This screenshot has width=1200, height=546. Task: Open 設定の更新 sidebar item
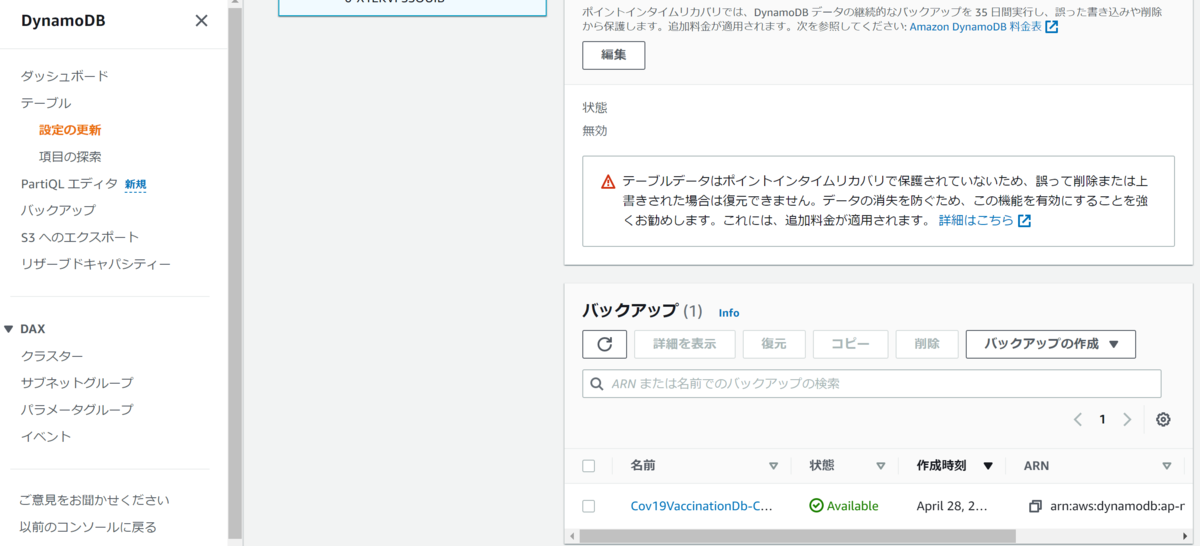(70, 130)
